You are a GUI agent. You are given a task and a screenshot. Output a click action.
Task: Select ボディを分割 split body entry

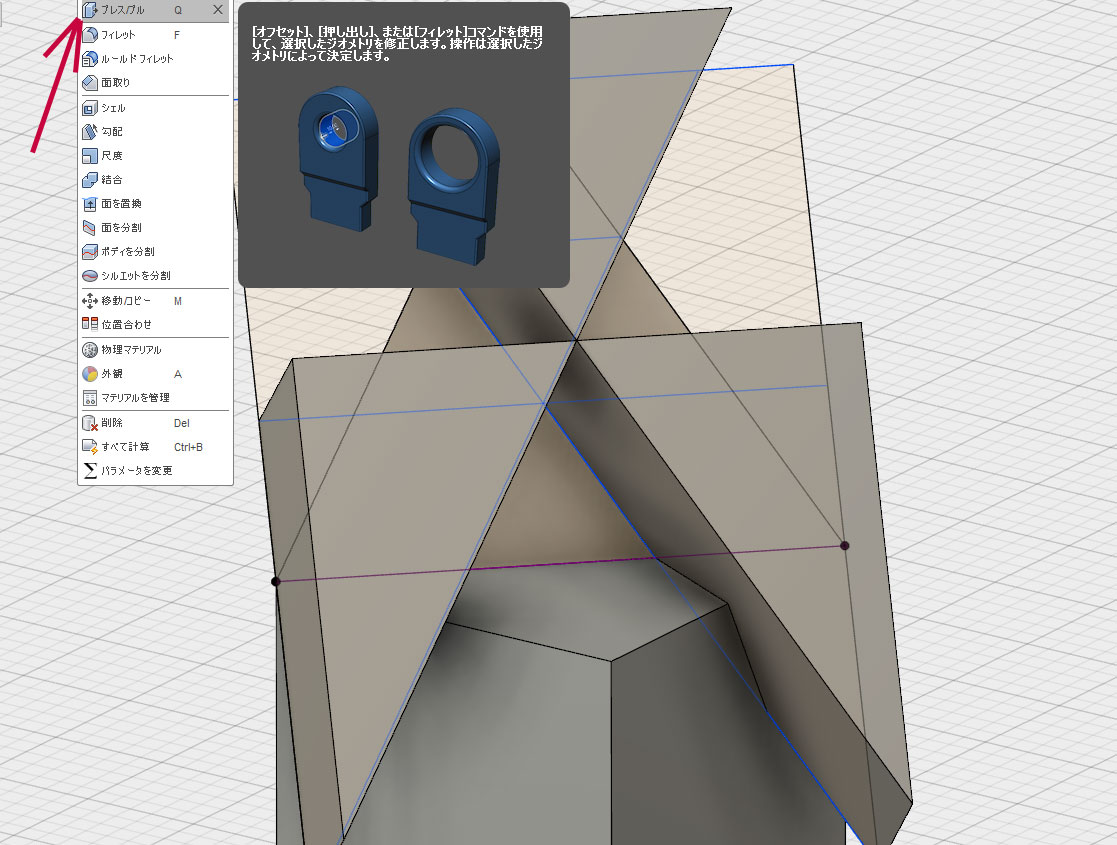(x=127, y=252)
